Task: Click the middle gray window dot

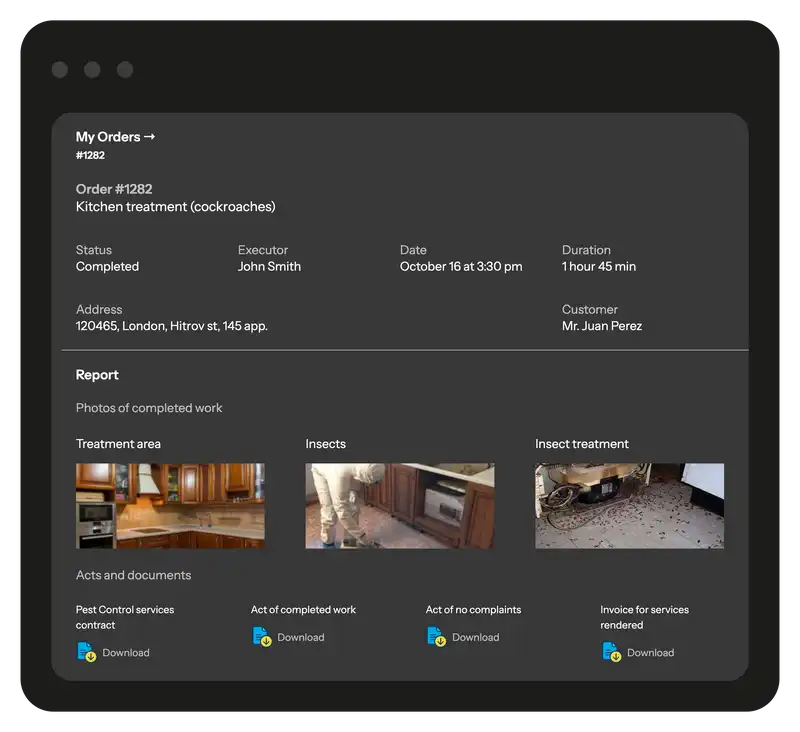Action: click(x=92, y=70)
